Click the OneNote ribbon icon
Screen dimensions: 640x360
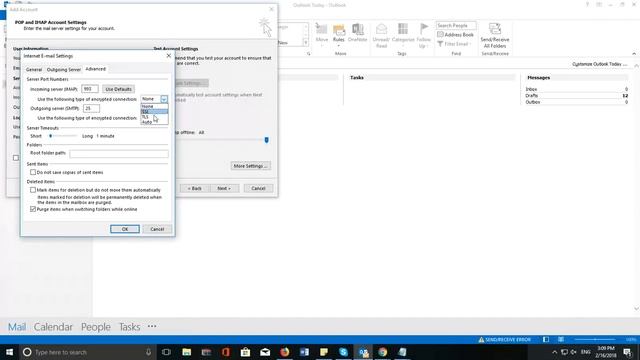click(x=358, y=33)
